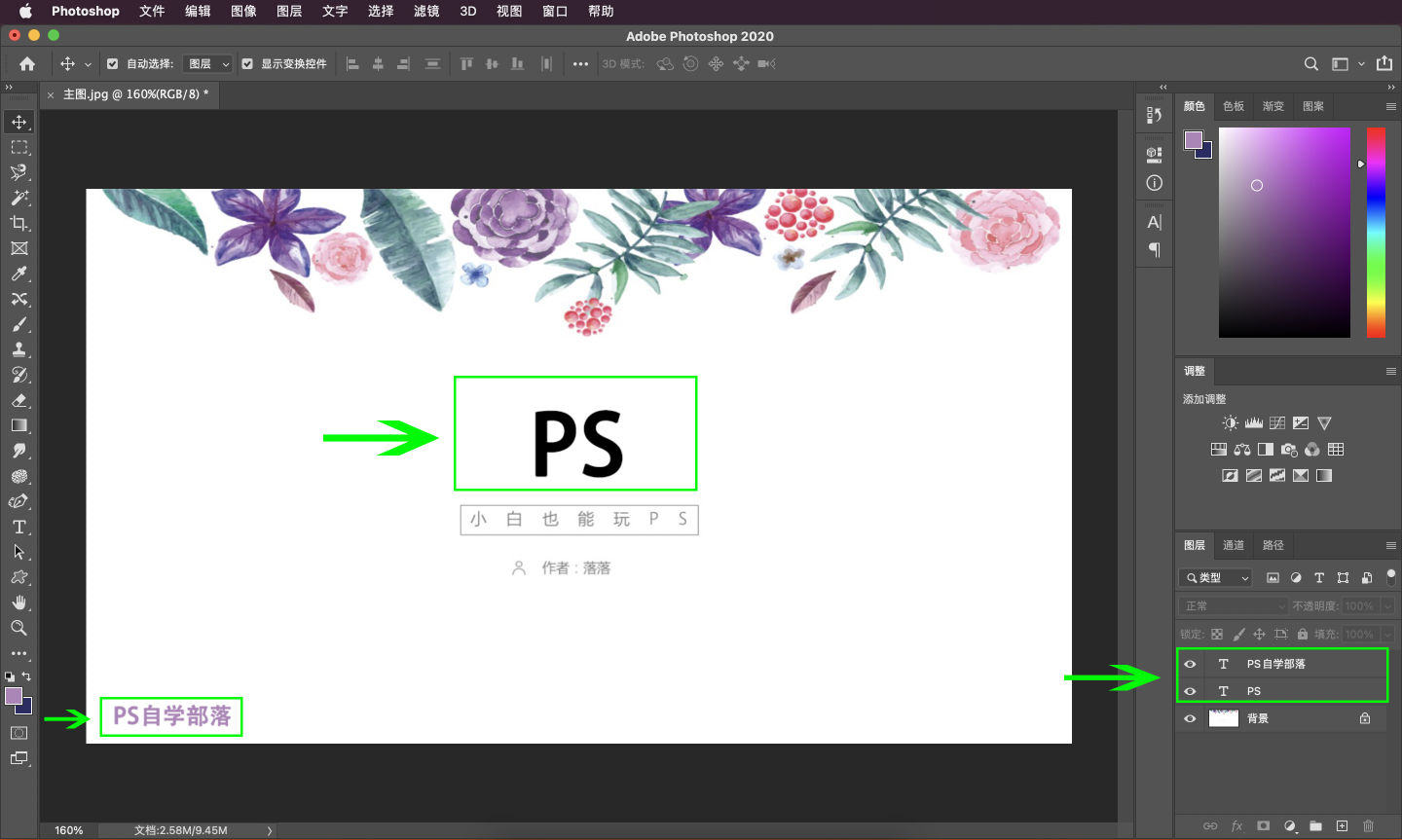Click the Delete layer trash icon
The width and height of the screenshot is (1402, 840).
[1368, 825]
